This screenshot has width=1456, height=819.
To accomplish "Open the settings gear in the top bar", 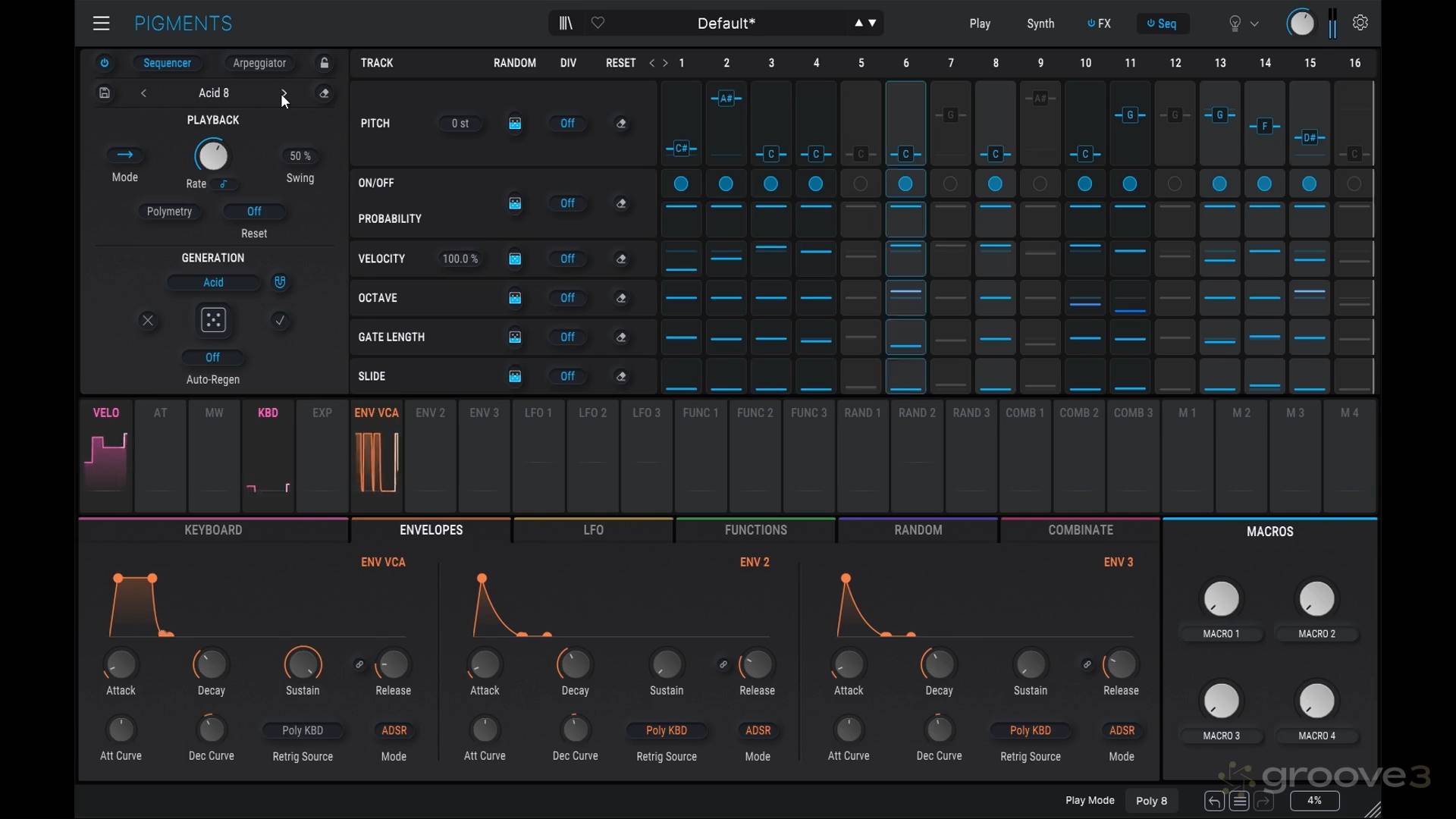I will click(x=1360, y=23).
